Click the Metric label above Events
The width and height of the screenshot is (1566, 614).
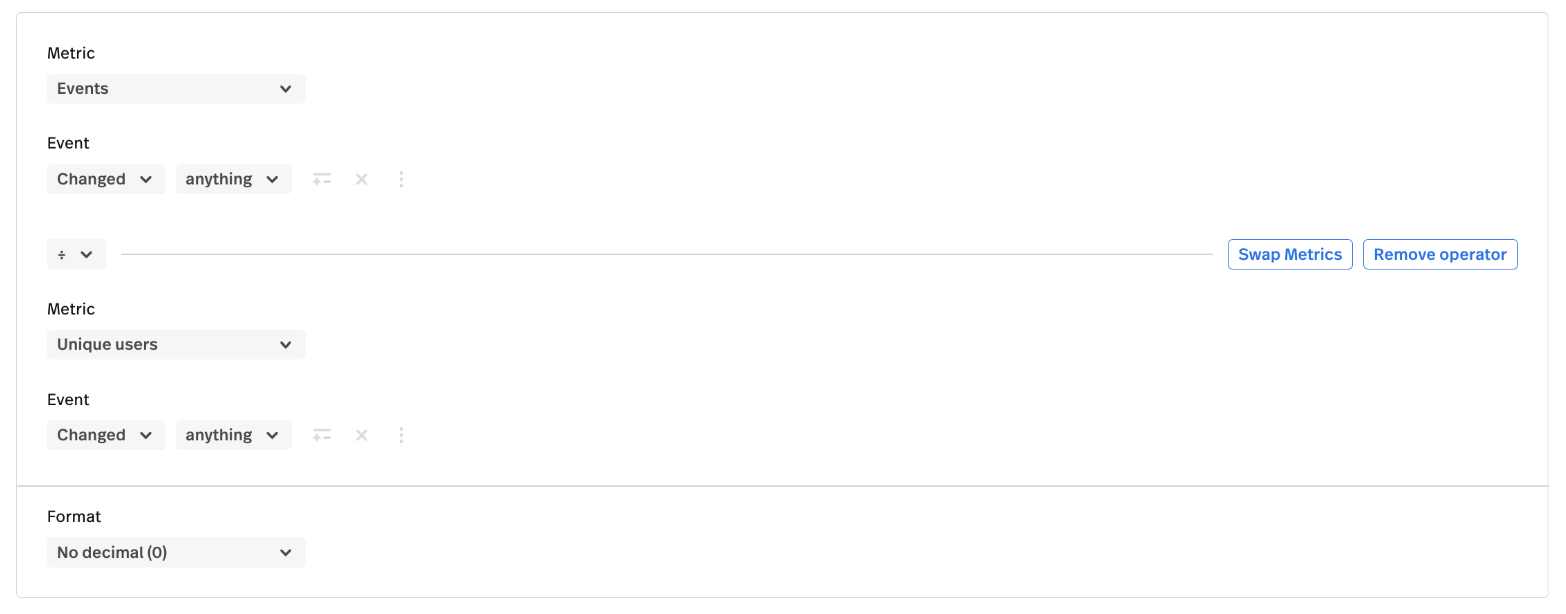click(x=71, y=54)
